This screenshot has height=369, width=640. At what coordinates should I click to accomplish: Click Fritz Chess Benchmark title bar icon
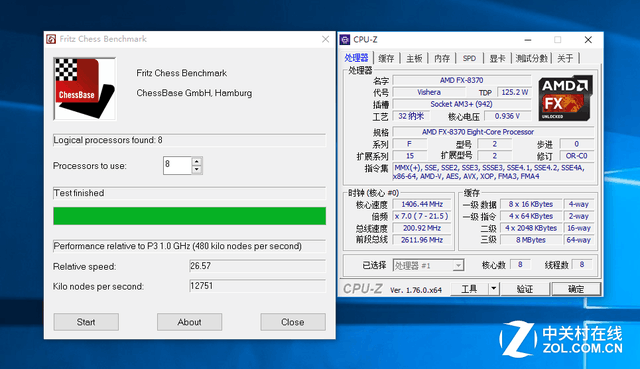point(51,39)
